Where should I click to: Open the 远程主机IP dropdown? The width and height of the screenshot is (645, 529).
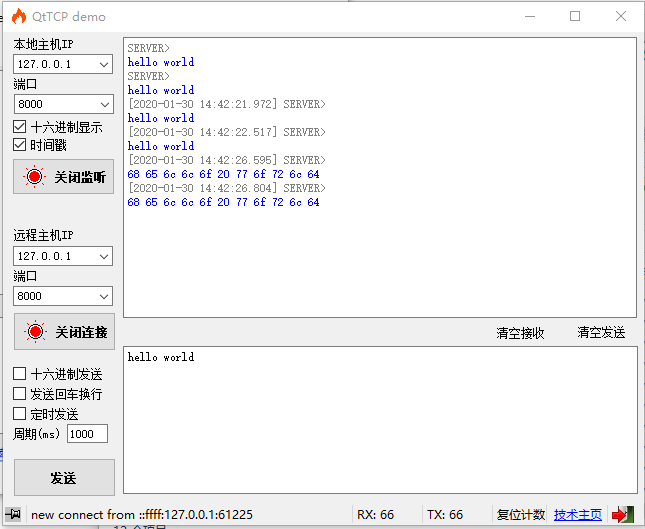104,256
